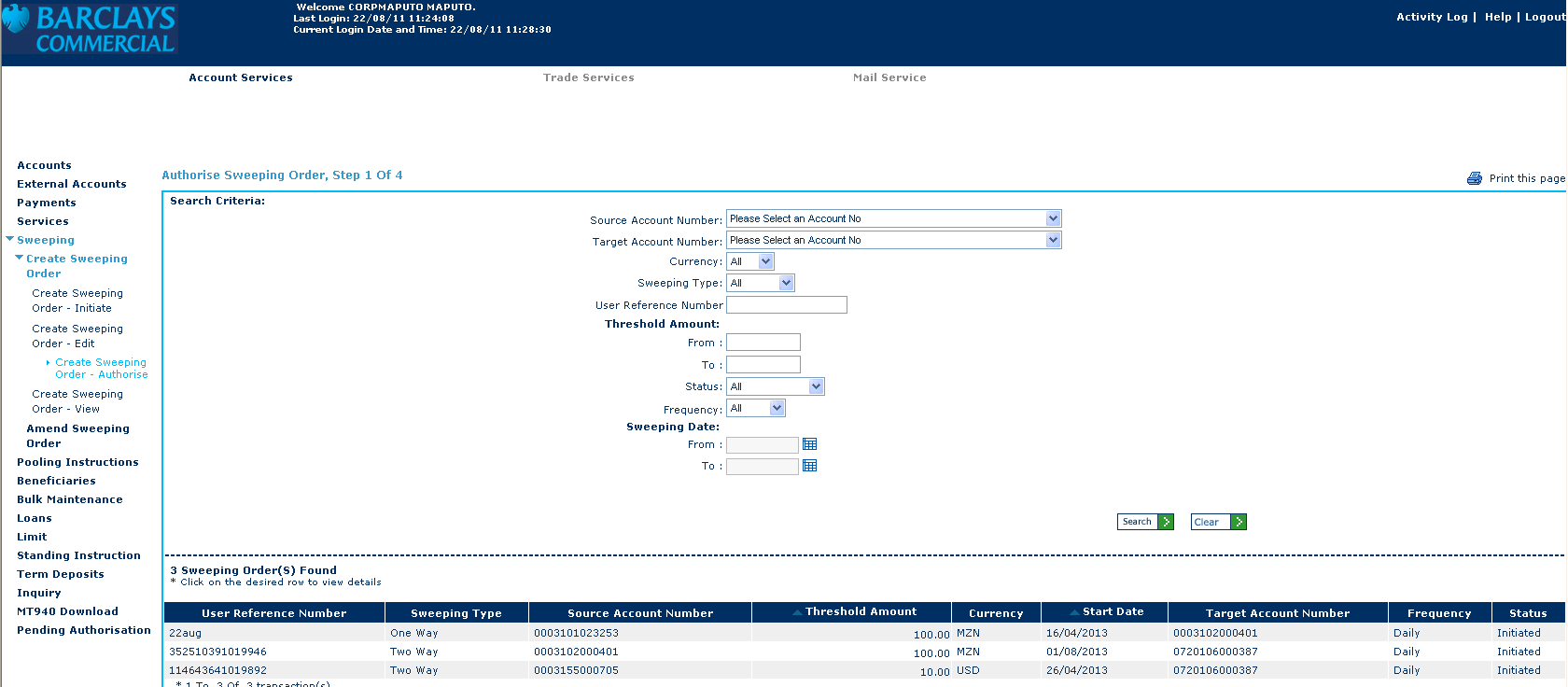Open the Trade Services tab
This screenshot has height=687, width=1568.
pyautogui.click(x=589, y=77)
